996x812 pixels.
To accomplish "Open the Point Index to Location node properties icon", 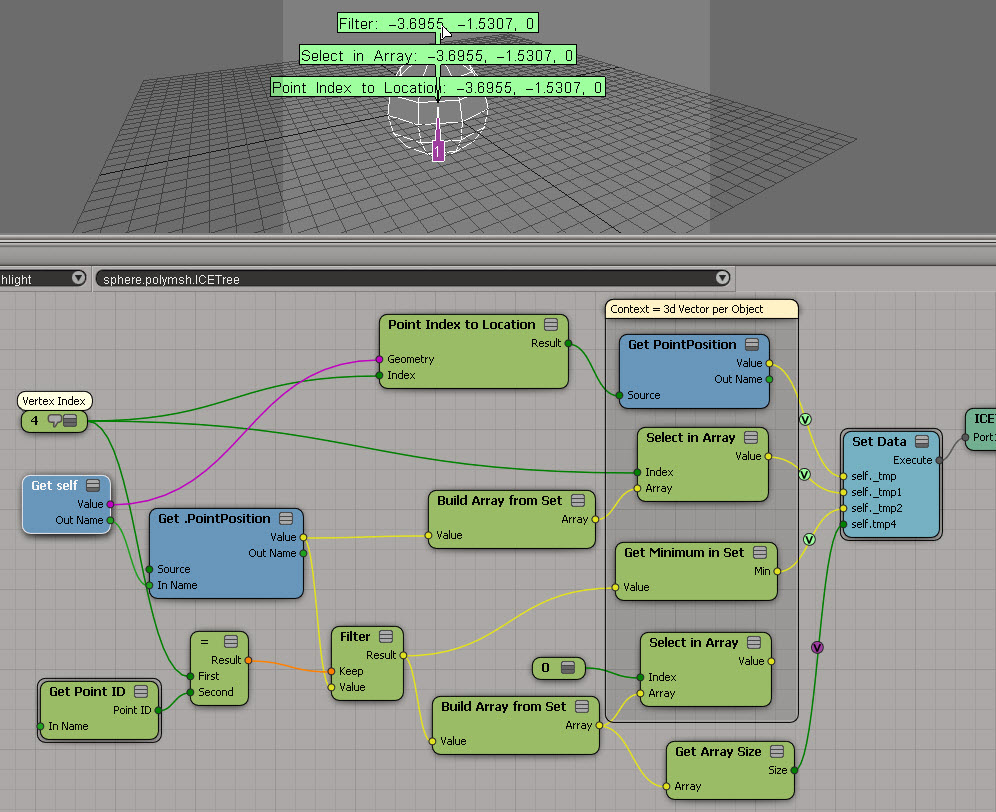I will point(551,325).
